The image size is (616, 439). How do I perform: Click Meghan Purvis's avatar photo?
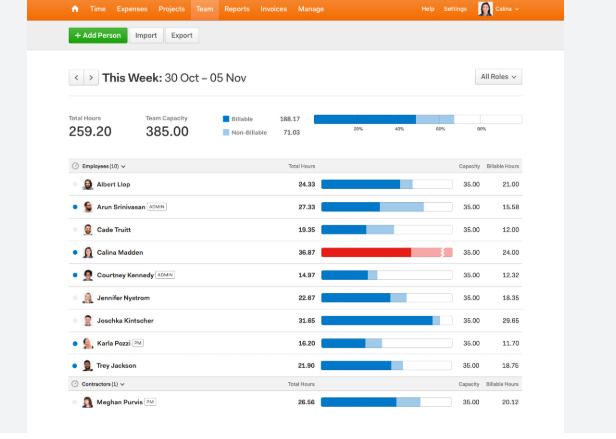88,402
